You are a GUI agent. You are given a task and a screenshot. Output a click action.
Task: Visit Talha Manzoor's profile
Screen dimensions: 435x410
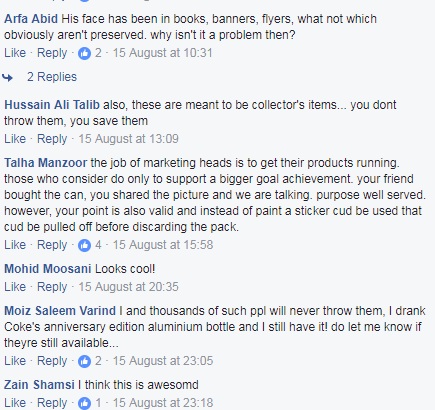(x=46, y=163)
